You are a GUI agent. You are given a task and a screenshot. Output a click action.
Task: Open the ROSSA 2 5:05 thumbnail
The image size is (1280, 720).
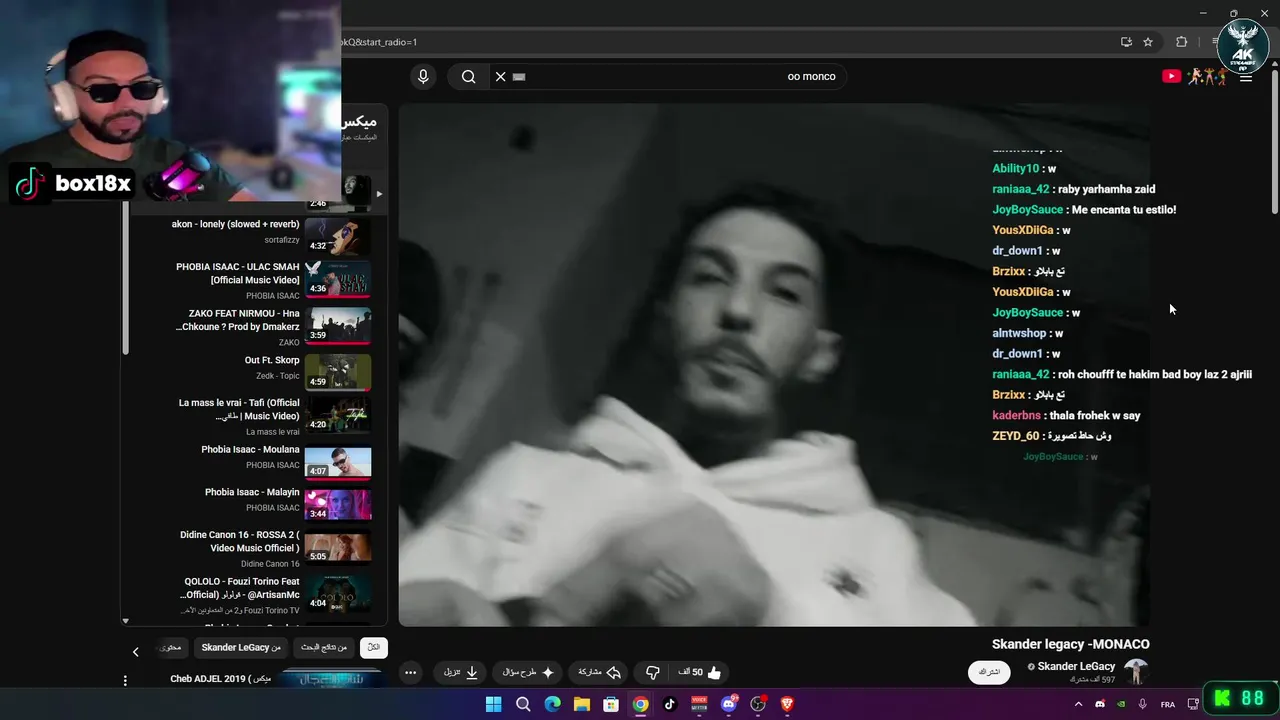click(338, 547)
